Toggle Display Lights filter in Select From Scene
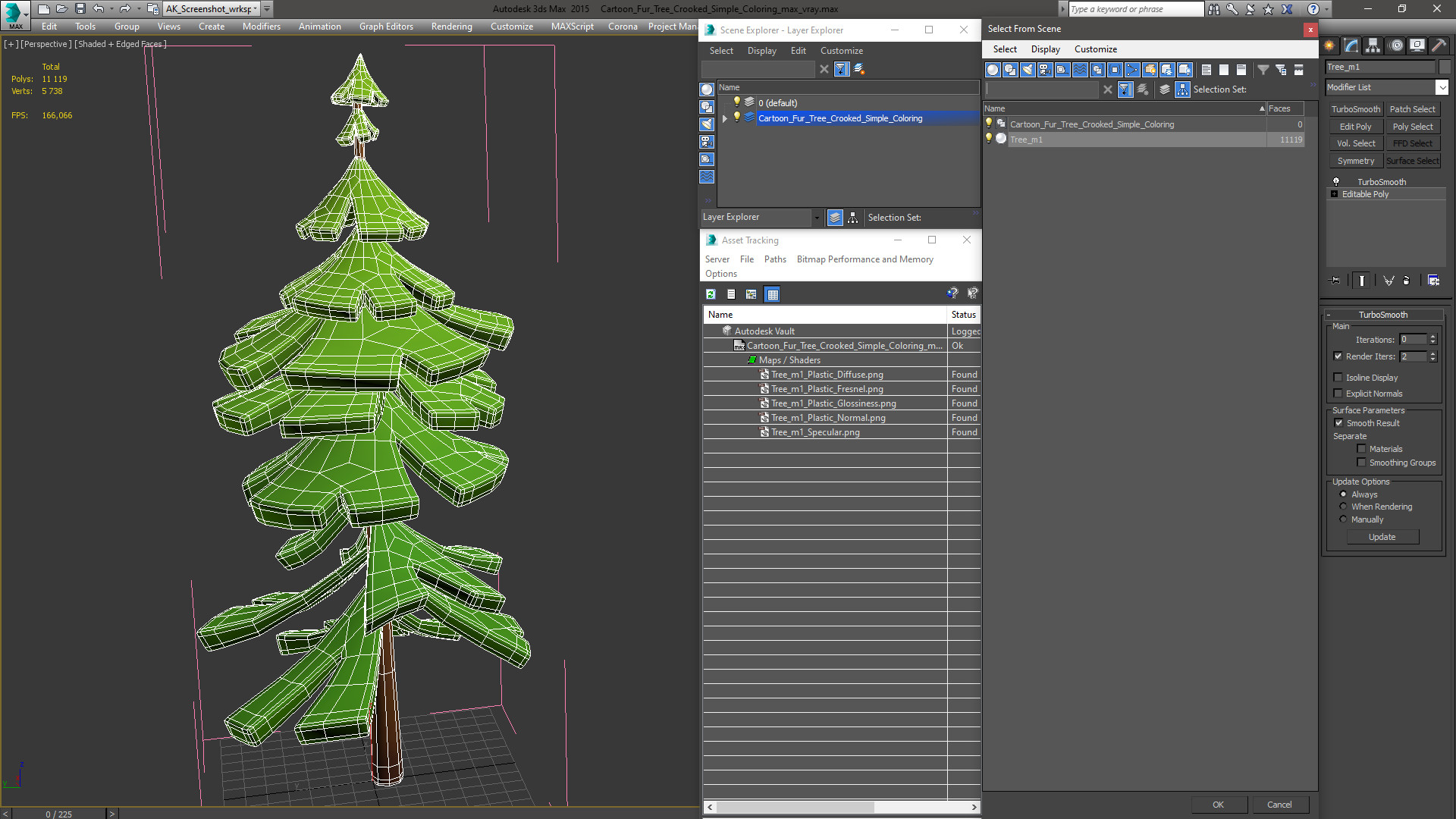 1028,70
